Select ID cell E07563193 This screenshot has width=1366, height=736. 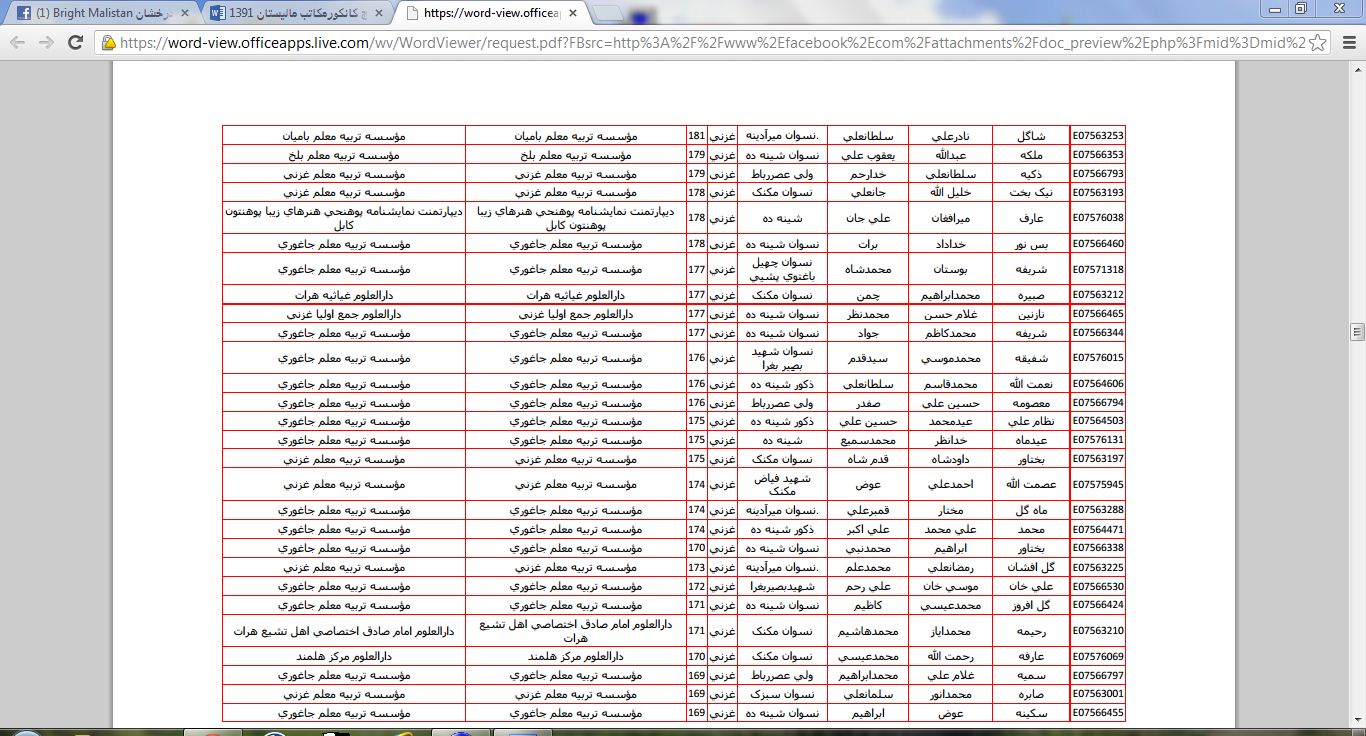click(x=1097, y=192)
